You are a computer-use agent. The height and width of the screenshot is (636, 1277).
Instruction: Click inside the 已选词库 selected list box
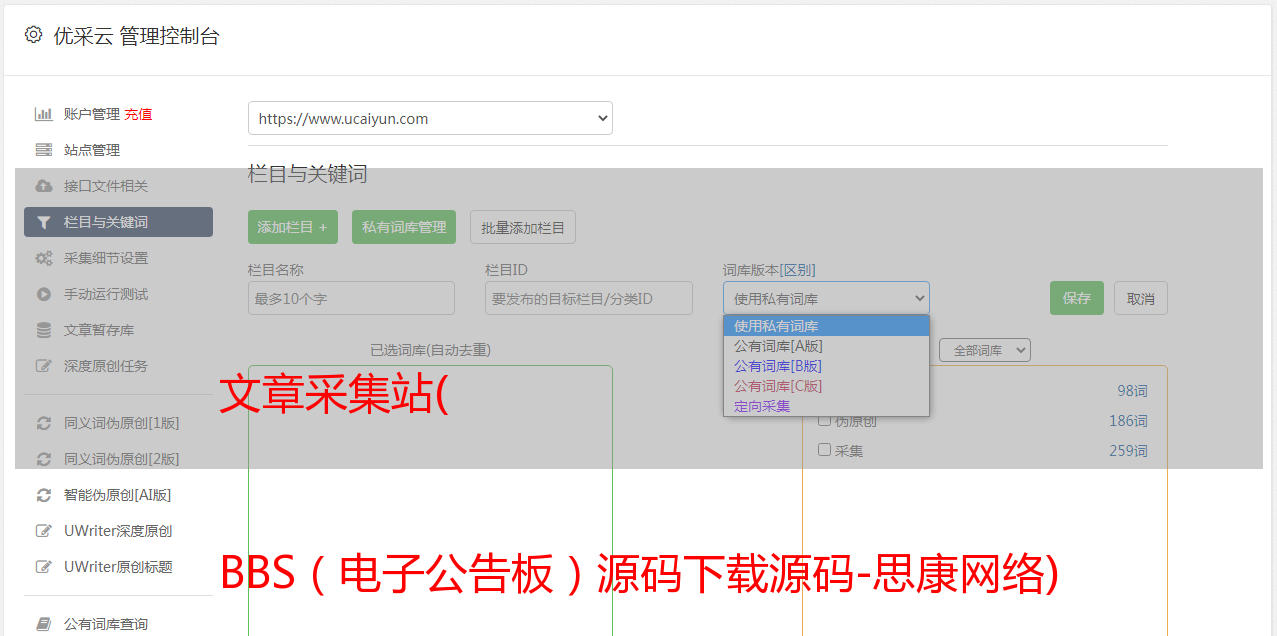[x=430, y=500]
